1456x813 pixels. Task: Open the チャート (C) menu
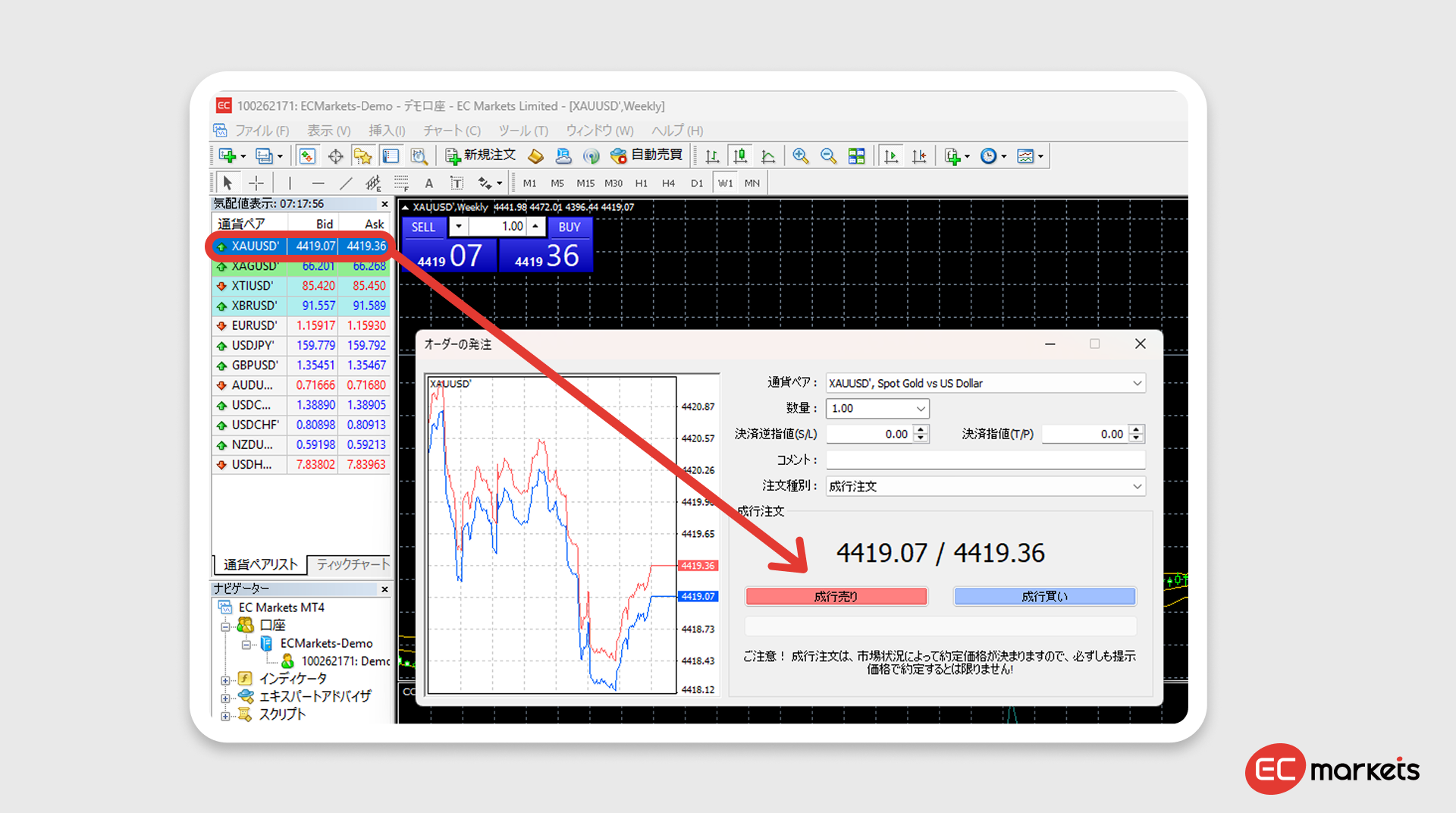coord(452,130)
